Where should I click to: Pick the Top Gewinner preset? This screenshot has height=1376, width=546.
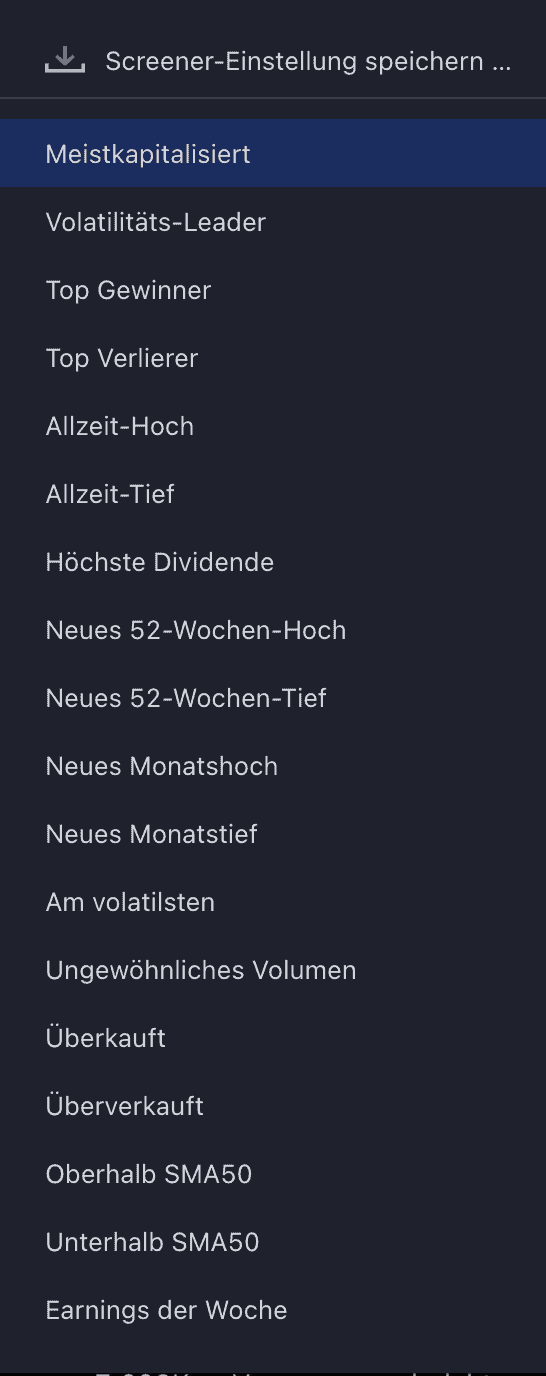(273, 290)
